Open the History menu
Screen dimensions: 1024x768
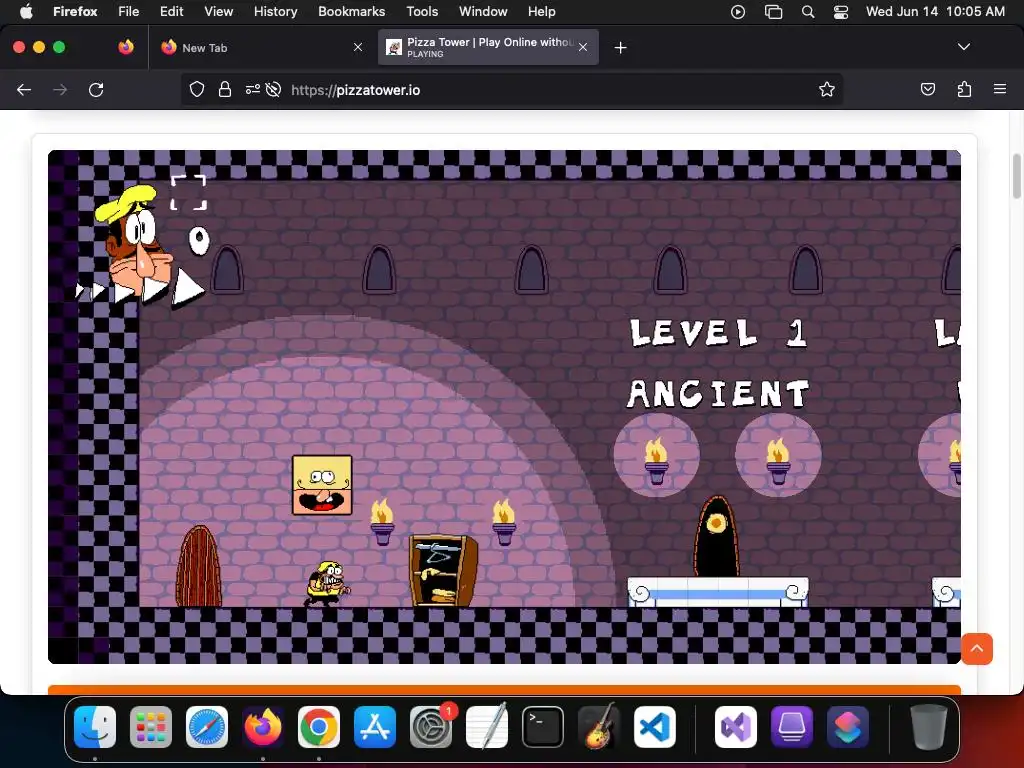(276, 11)
